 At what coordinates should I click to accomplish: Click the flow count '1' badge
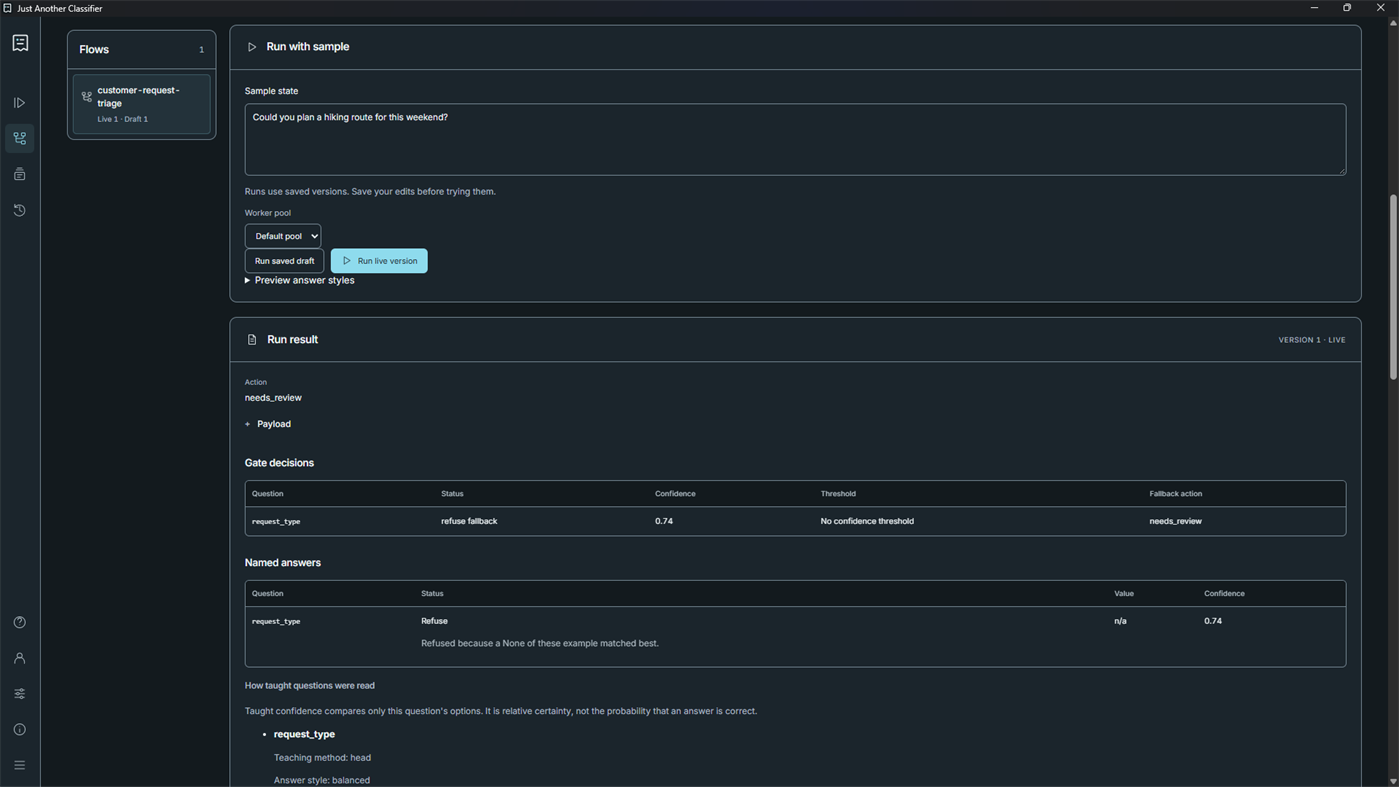coord(201,50)
